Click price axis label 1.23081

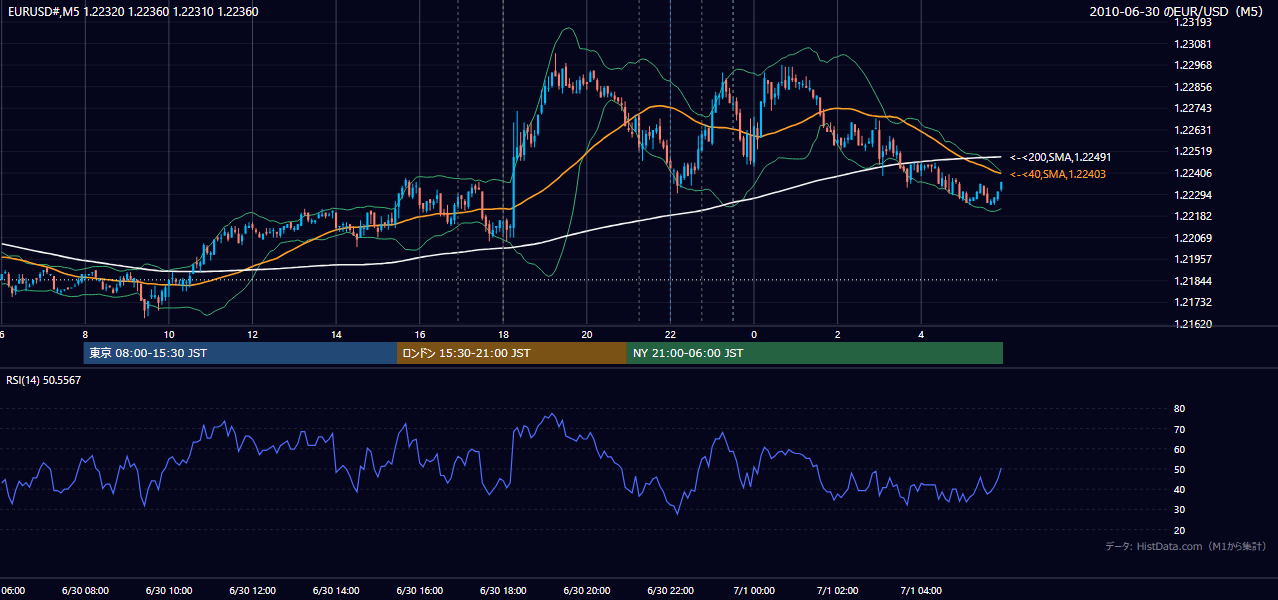pos(1192,44)
